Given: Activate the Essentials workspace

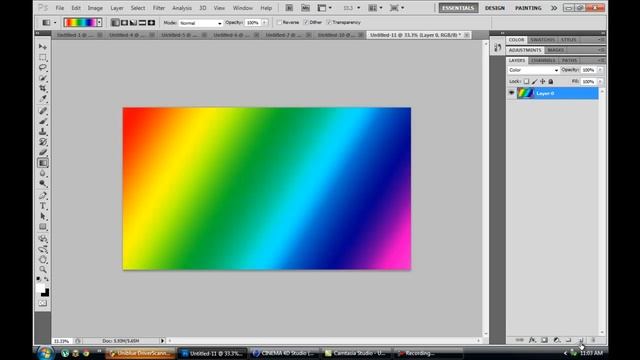Looking at the screenshot, I should pyautogui.click(x=458, y=8).
